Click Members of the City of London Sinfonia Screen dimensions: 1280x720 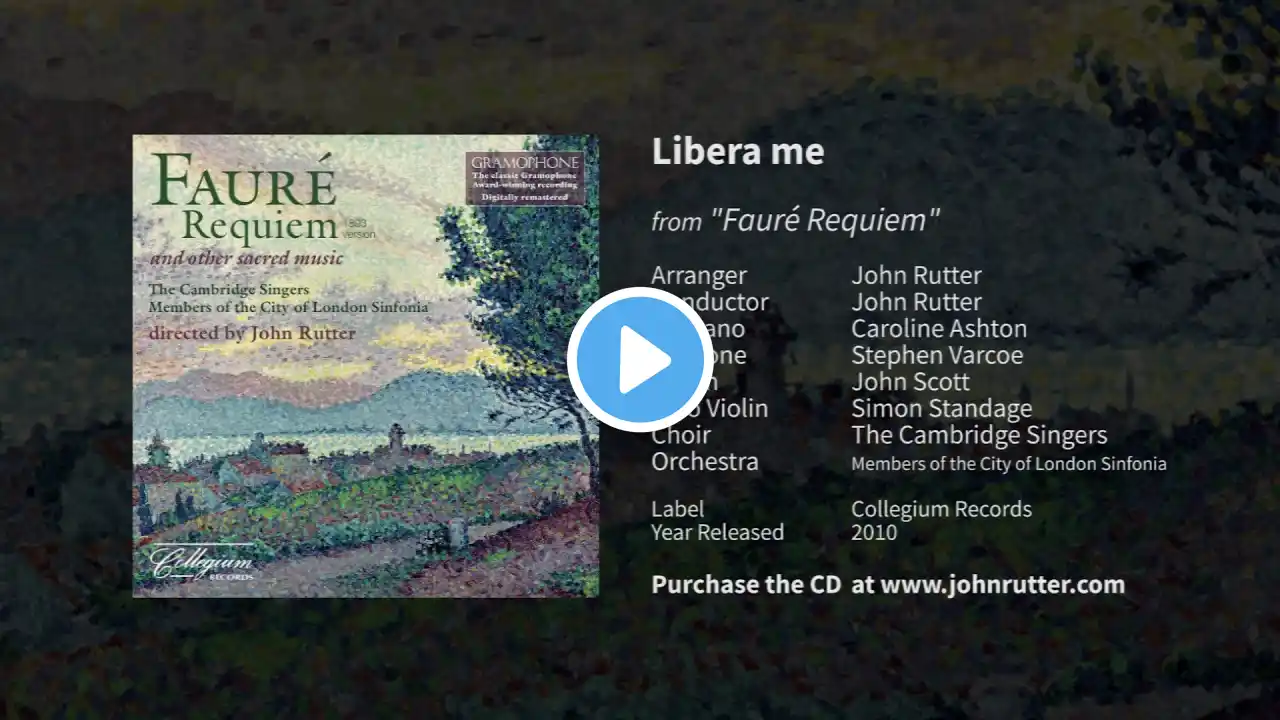click(1008, 464)
